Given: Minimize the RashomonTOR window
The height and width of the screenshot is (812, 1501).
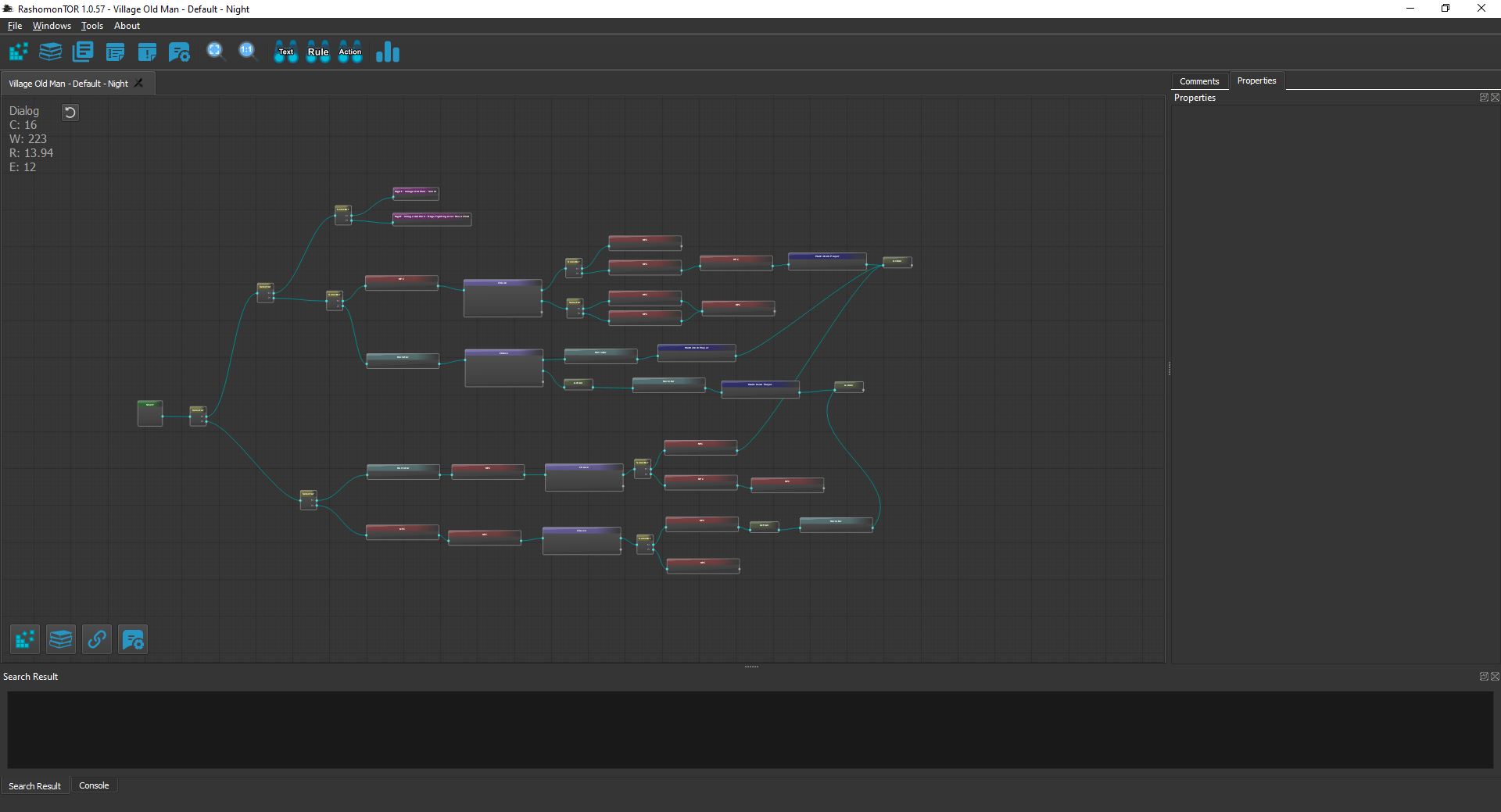Looking at the screenshot, I should tap(1411, 9).
